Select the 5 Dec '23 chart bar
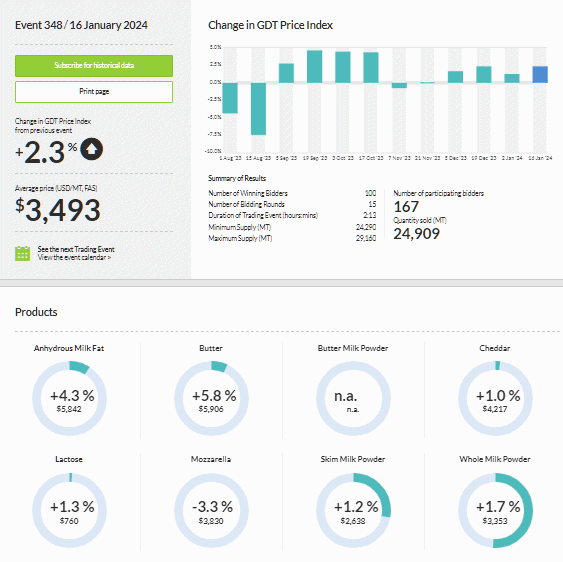 tap(456, 77)
